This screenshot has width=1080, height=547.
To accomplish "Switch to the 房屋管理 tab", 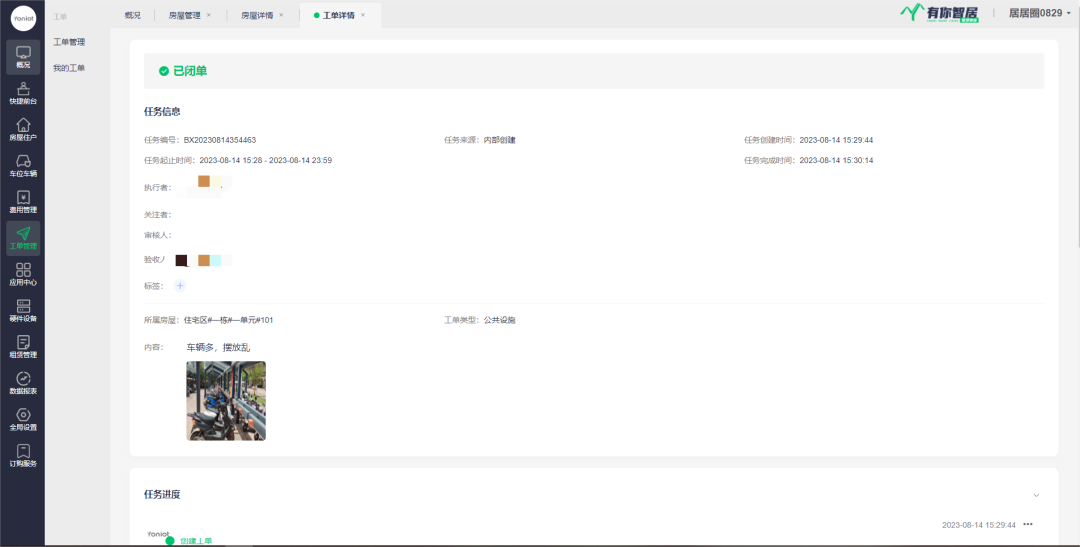I will tap(183, 15).
